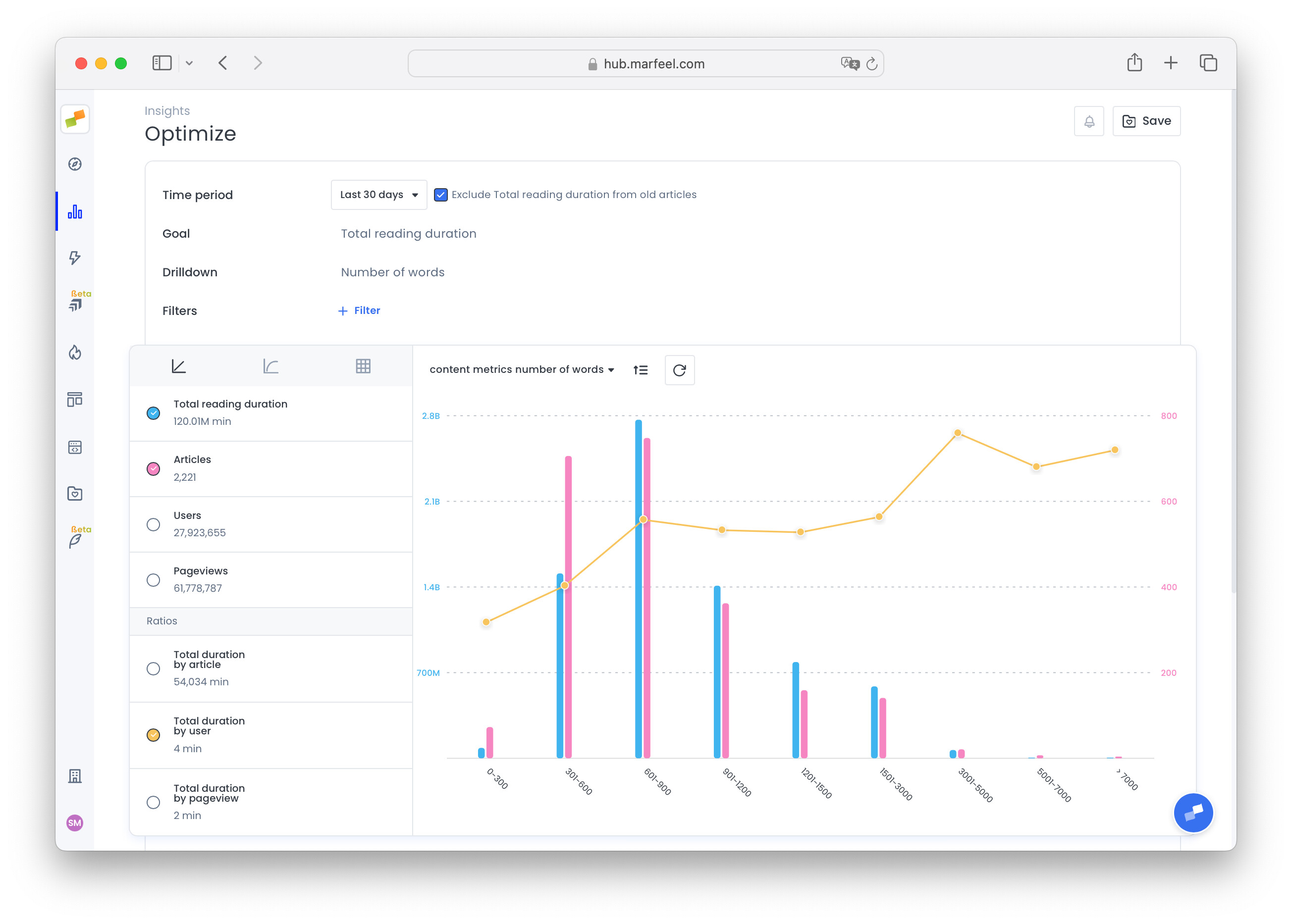Click the sort order icon
Image resolution: width=1292 pixels, height=924 pixels.
point(641,370)
